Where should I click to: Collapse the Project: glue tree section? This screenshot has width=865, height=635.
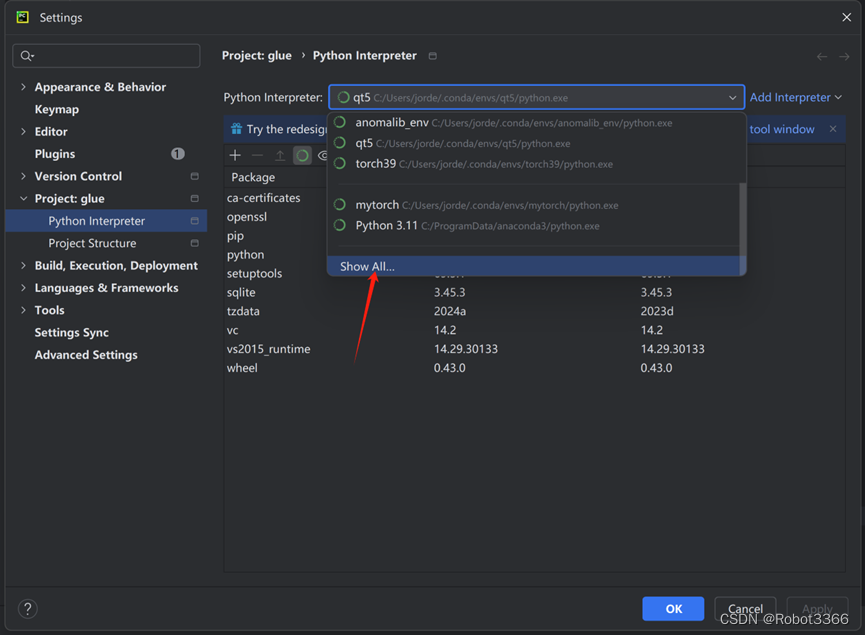[x=24, y=198]
